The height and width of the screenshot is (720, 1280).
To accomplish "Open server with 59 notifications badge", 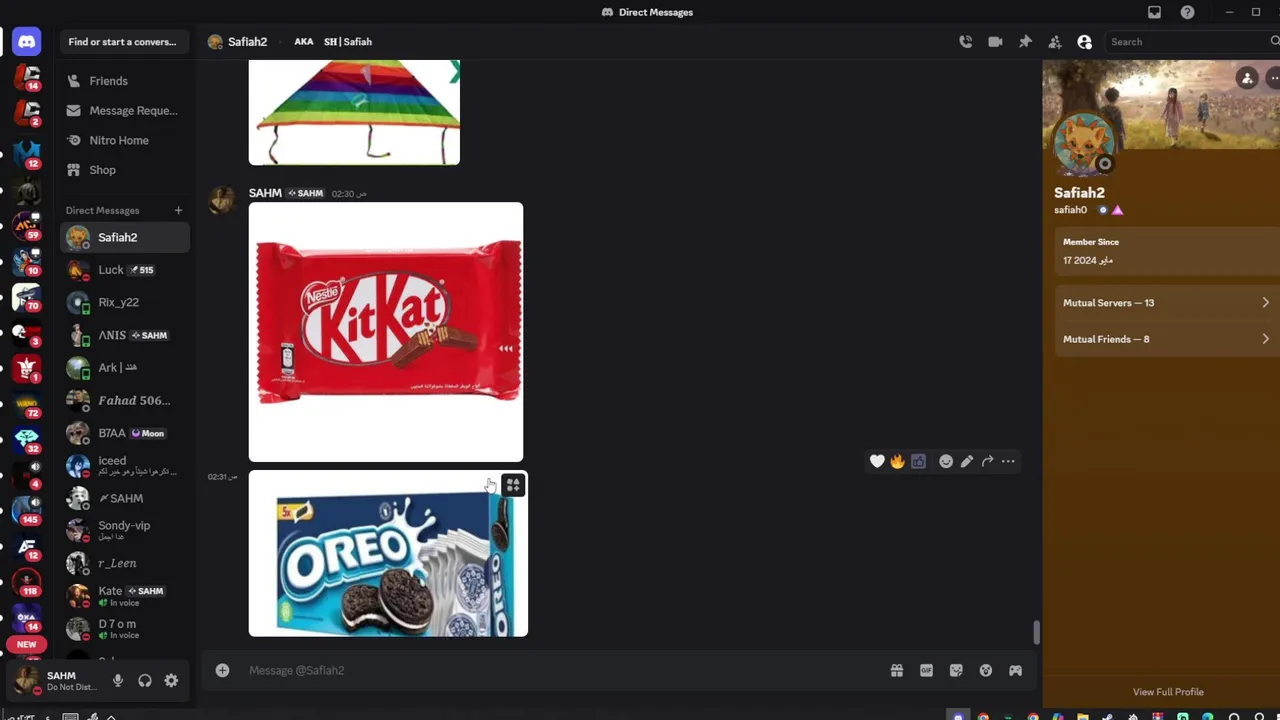I will point(27,225).
